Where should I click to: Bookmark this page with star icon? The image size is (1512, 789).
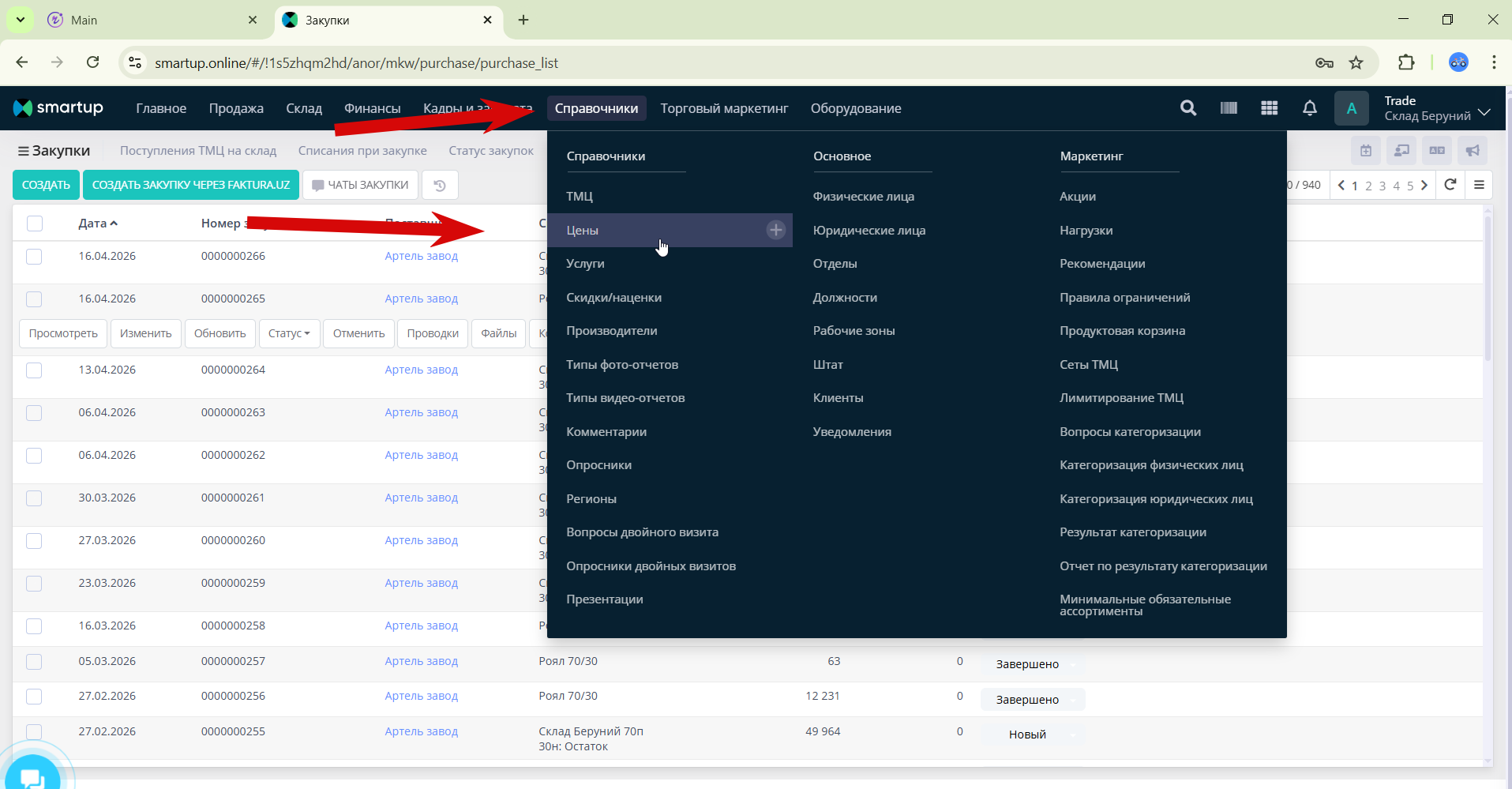pyautogui.click(x=1356, y=62)
